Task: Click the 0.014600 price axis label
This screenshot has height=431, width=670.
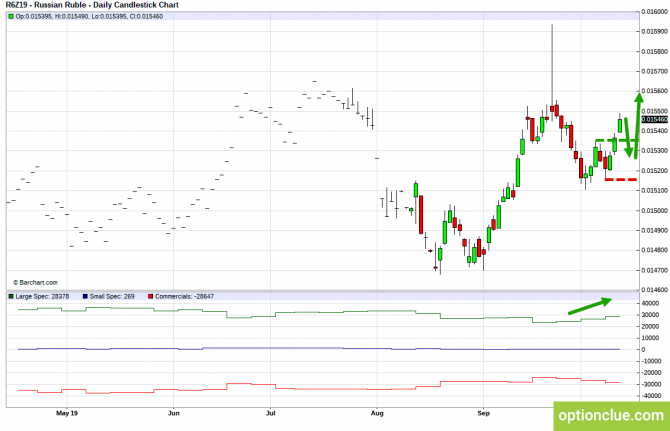Action: point(654,290)
